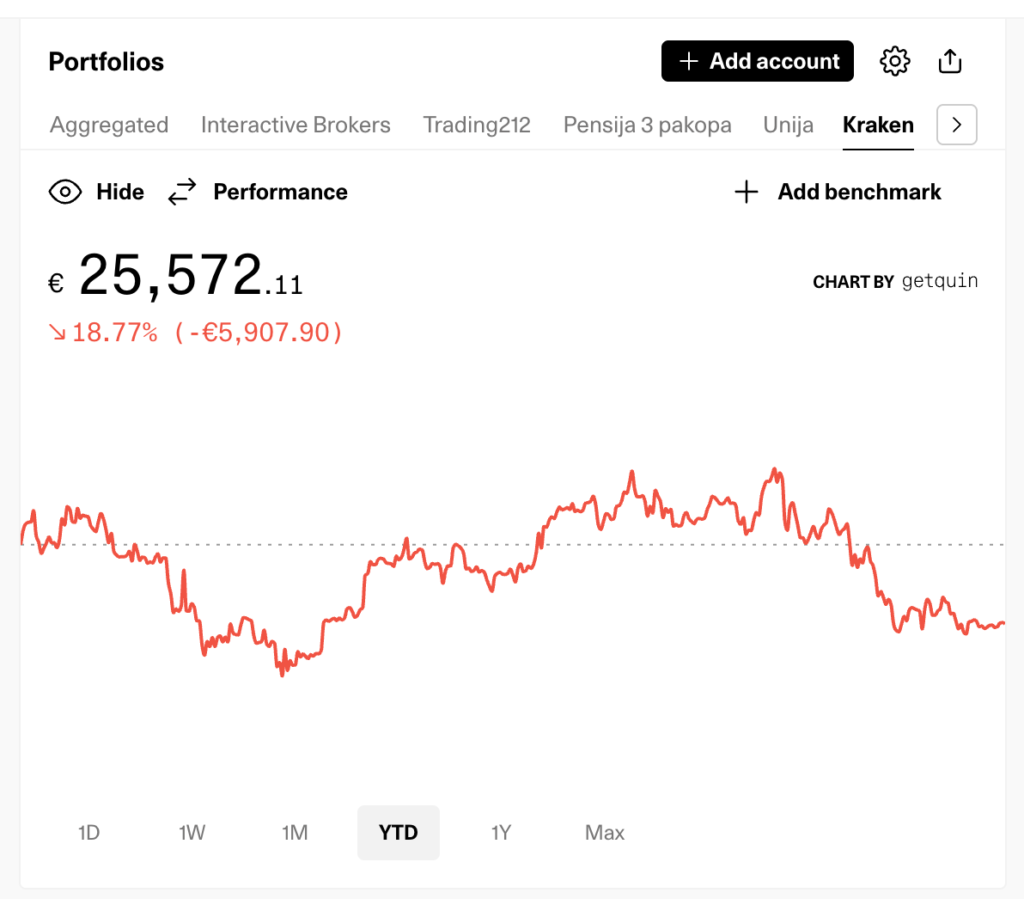Click the getquin chart attribution link
This screenshot has height=899, width=1024.
[939, 281]
